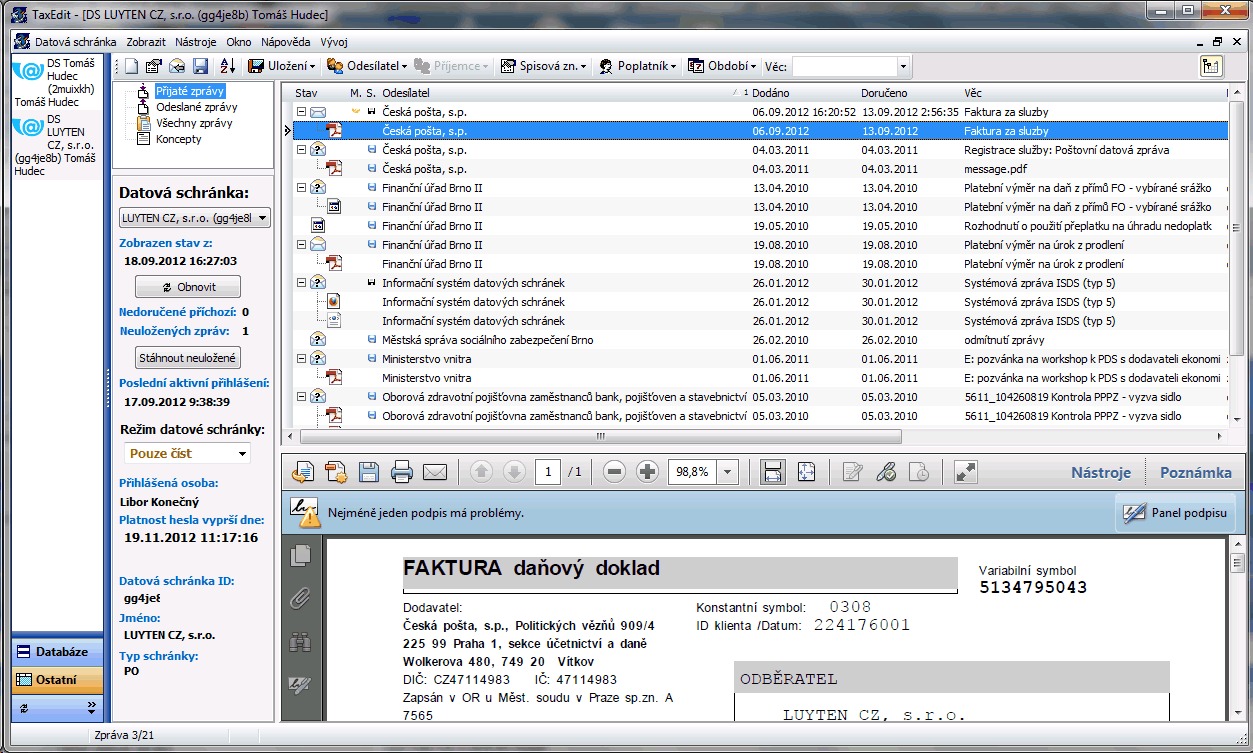Toggle the tree view icon at toolbar right
The height and width of the screenshot is (753, 1253).
point(1212,66)
